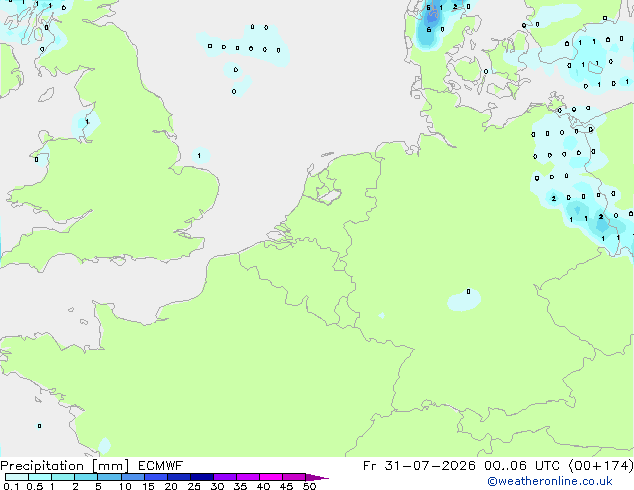
Task: Click the '0' value on the Welsh coast
Action: 36,160
